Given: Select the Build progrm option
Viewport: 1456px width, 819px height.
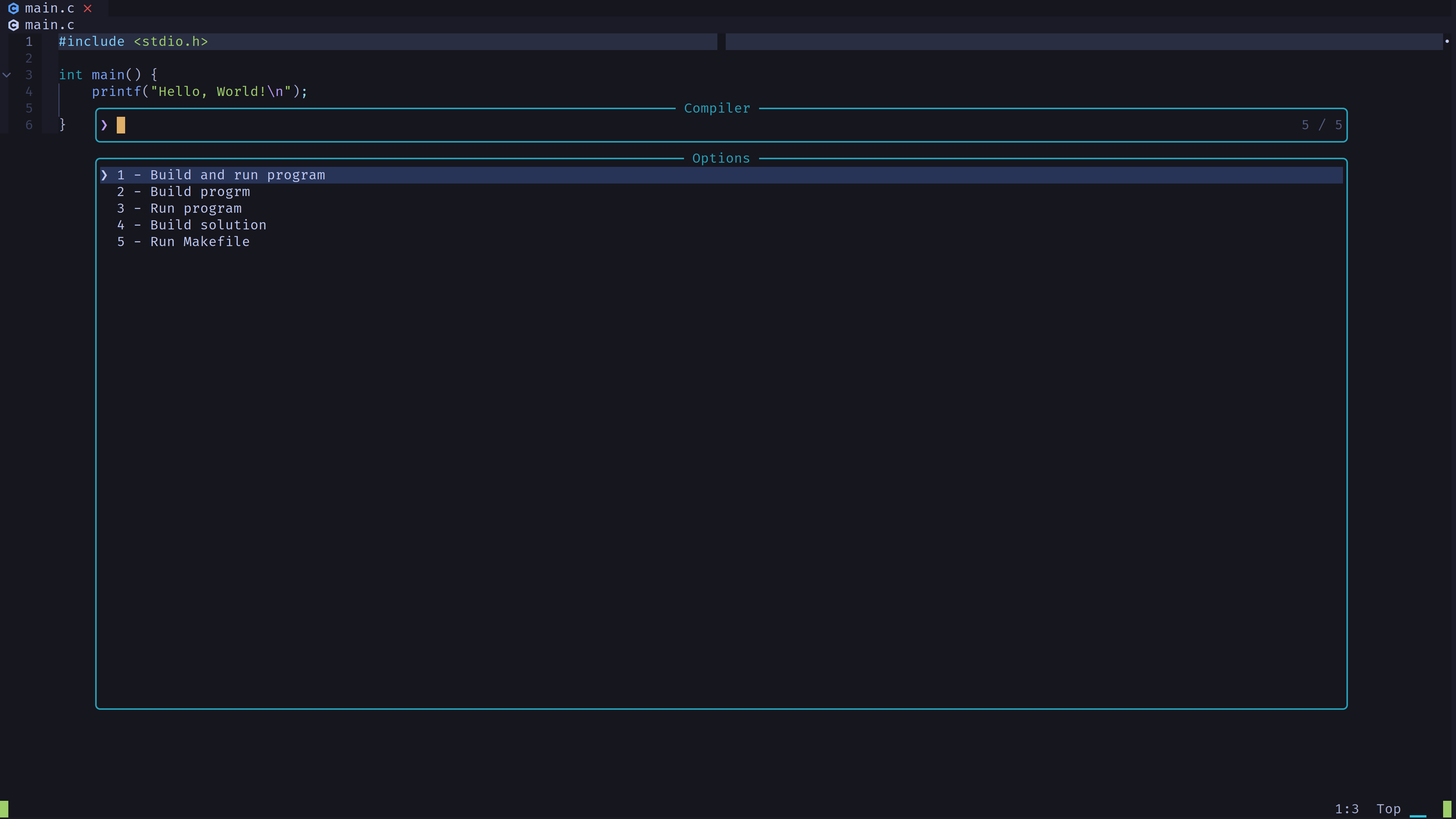Looking at the screenshot, I should pos(199,191).
